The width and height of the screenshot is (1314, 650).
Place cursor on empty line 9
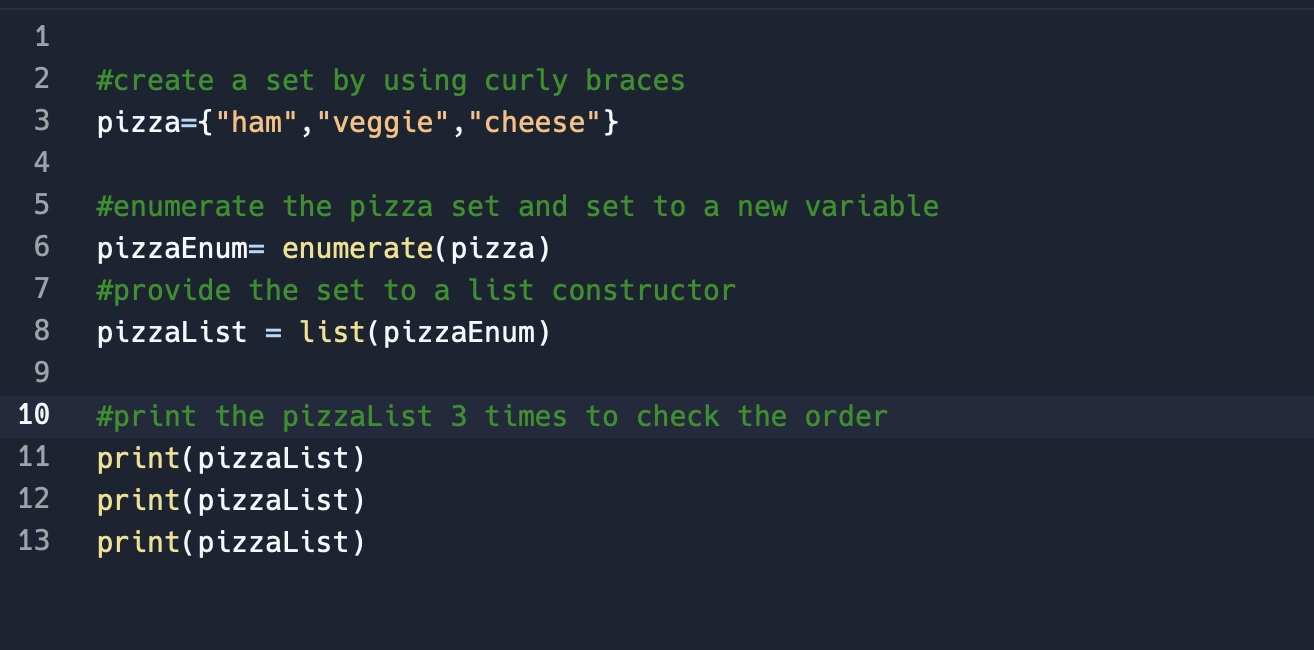click(400, 373)
